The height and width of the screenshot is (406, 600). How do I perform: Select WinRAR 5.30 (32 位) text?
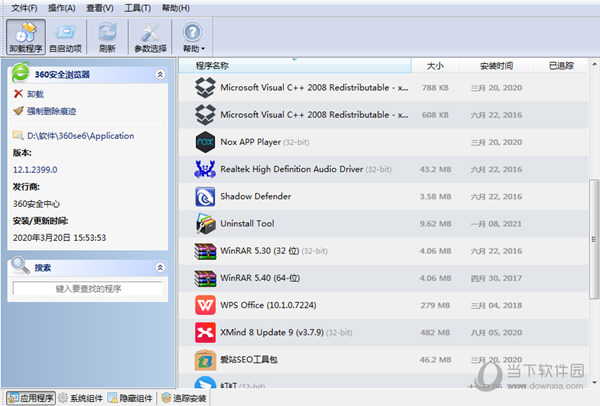(x=260, y=251)
